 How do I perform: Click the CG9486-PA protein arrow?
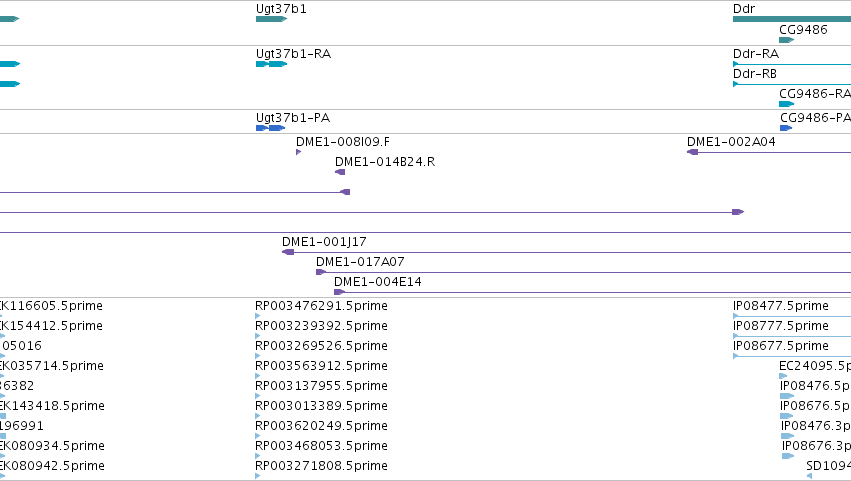pos(786,128)
